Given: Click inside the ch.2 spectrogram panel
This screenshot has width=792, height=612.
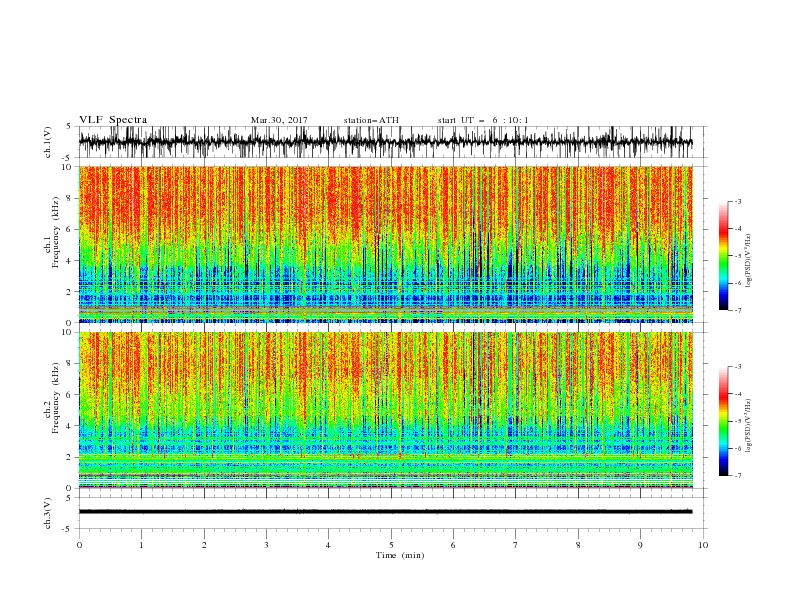Looking at the screenshot, I should 385,410.
